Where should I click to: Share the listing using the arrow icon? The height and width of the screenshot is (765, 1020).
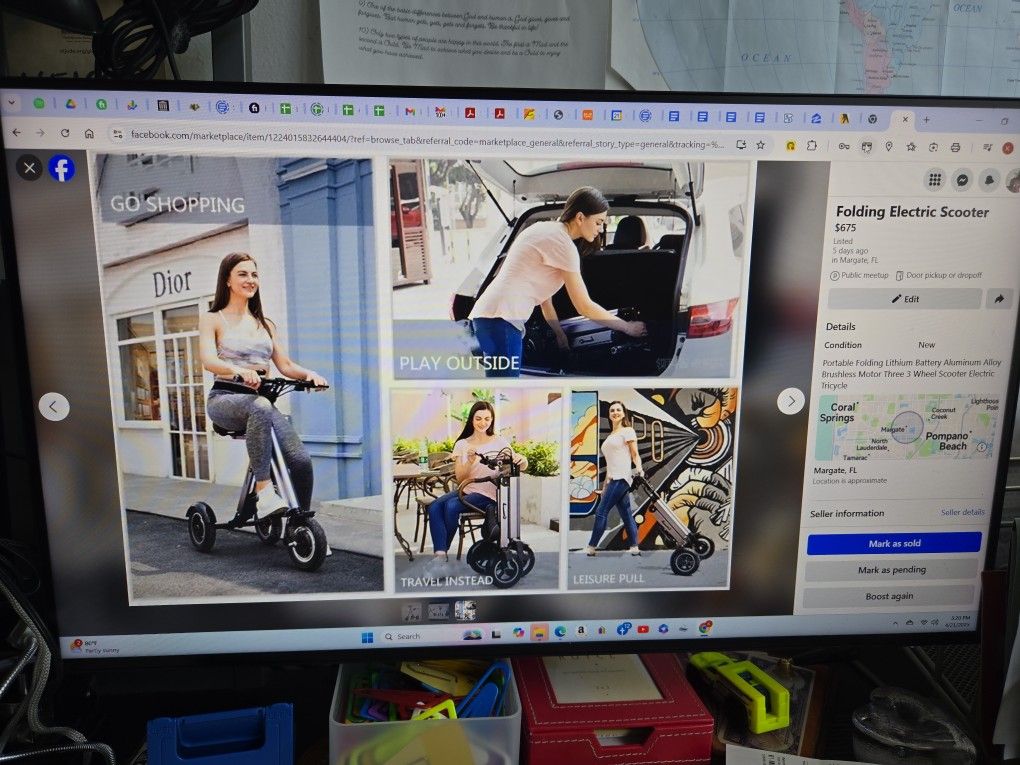point(997,298)
